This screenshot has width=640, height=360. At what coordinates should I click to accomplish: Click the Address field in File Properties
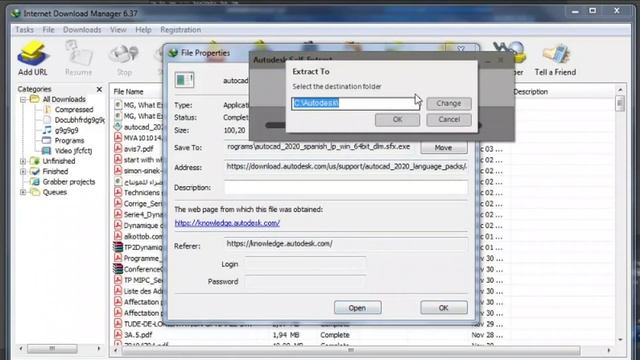[346, 167]
